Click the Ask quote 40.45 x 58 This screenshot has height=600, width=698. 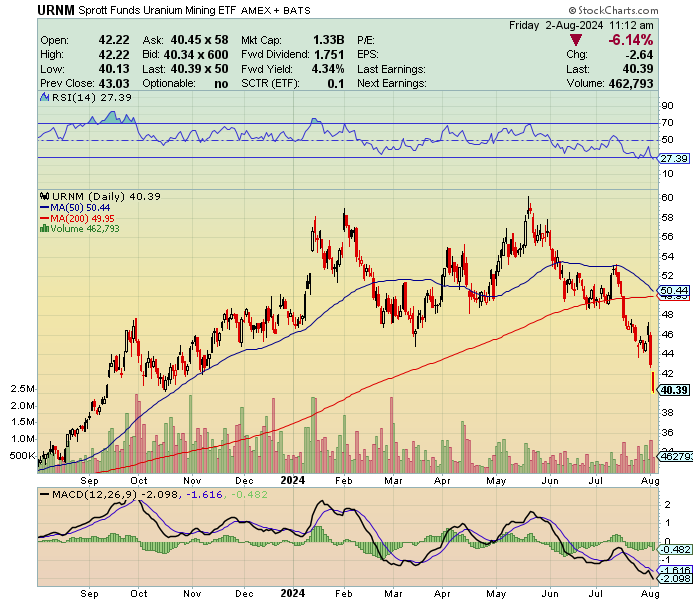pyautogui.click(x=199, y=40)
